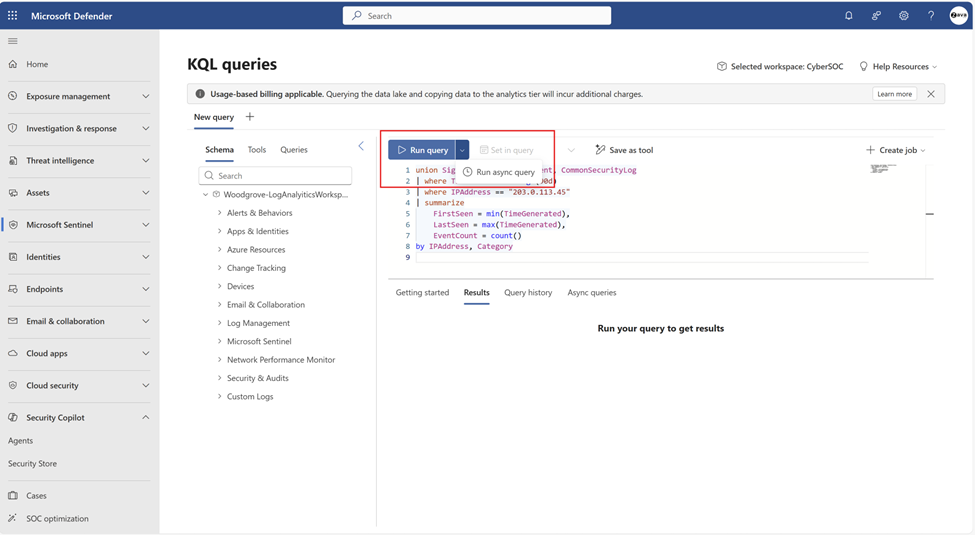This screenshot has height=535, width=975.
Task: Click the schema Search field
Action: 275,175
